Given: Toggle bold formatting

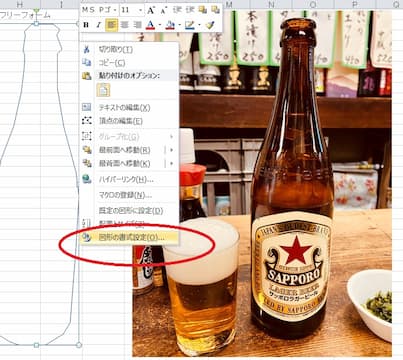Looking at the screenshot, I should [86, 25].
